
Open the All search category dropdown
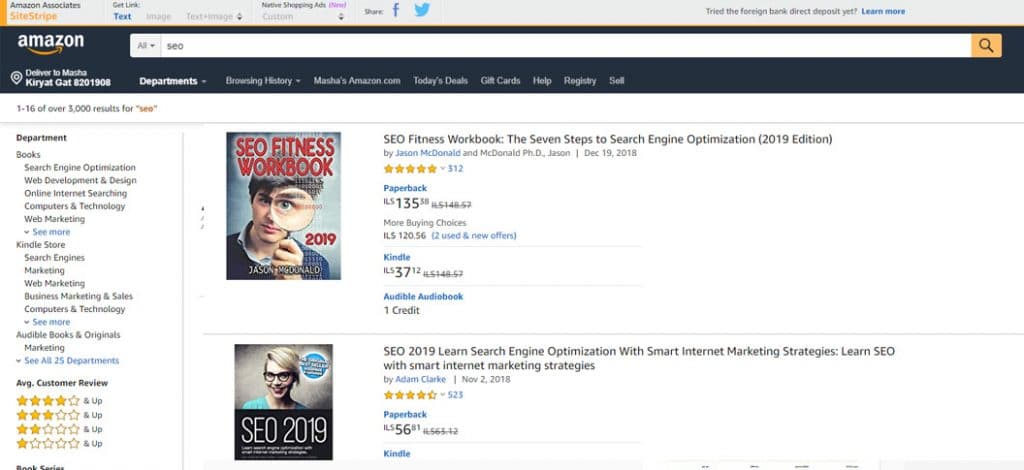pos(145,46)
